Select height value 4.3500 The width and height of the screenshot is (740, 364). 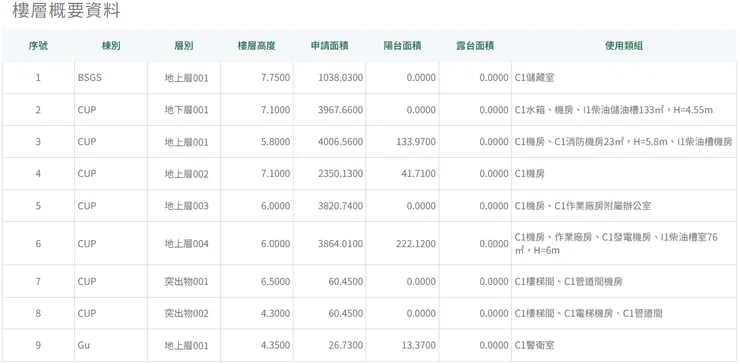click(276, 345)
